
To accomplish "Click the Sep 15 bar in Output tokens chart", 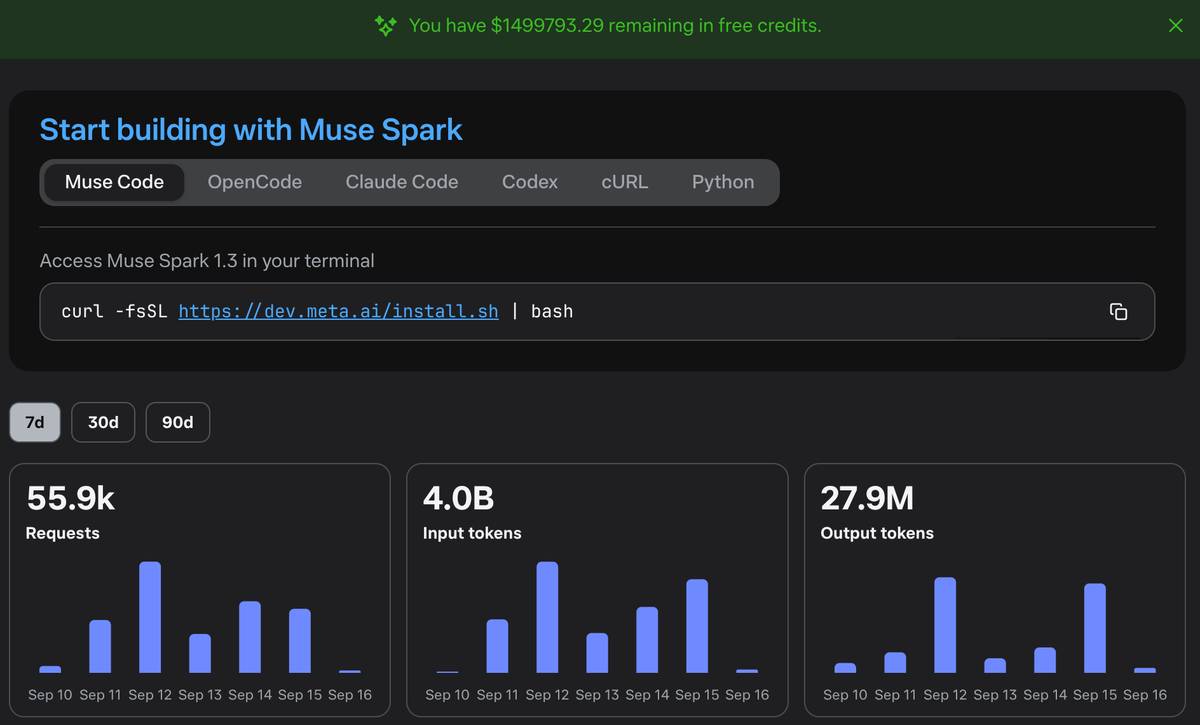I will (x=1095, y=628).
